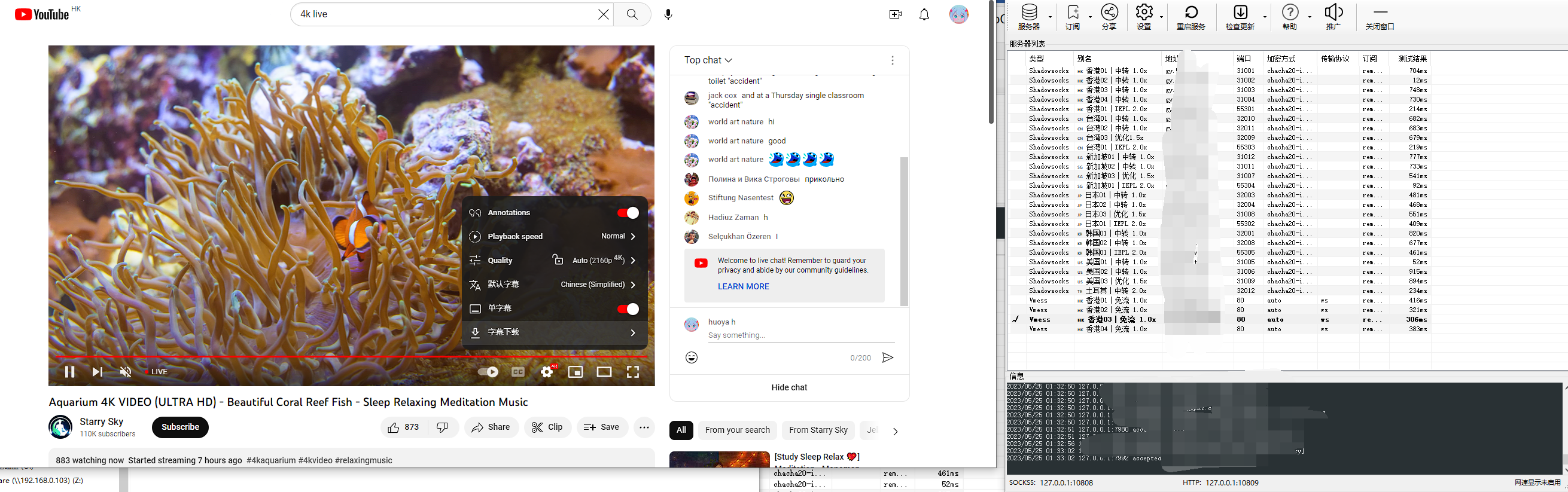Screen dimensions: 1568x492
Task: Toggle the autoplay switch in player
Action: click(x=488, y=372)
